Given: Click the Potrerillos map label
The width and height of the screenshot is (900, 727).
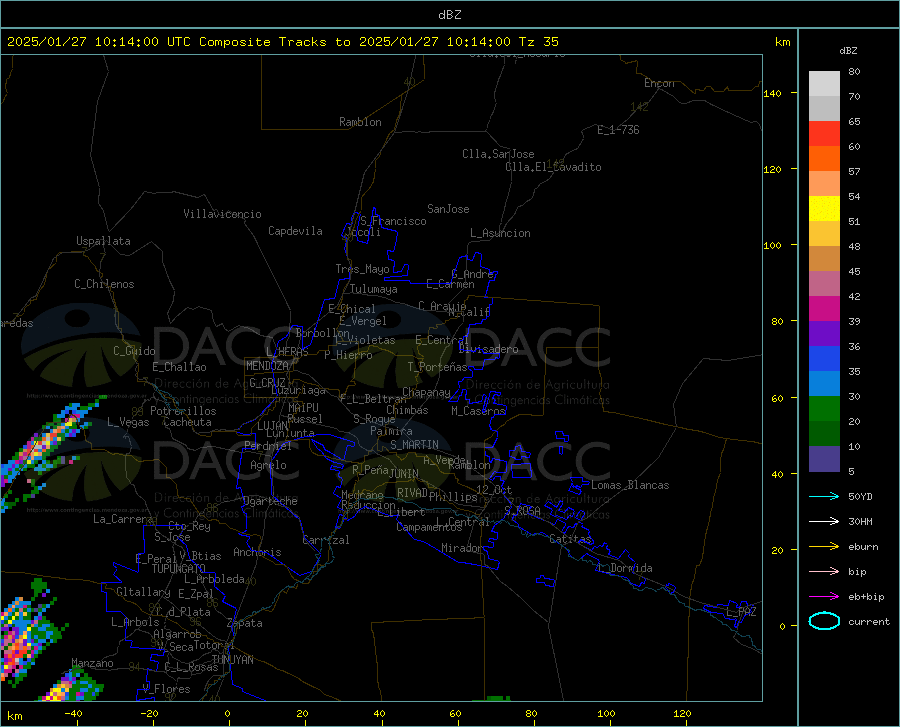Looking at the screenshot, I should pyautogui.click(x=183, y=411).
